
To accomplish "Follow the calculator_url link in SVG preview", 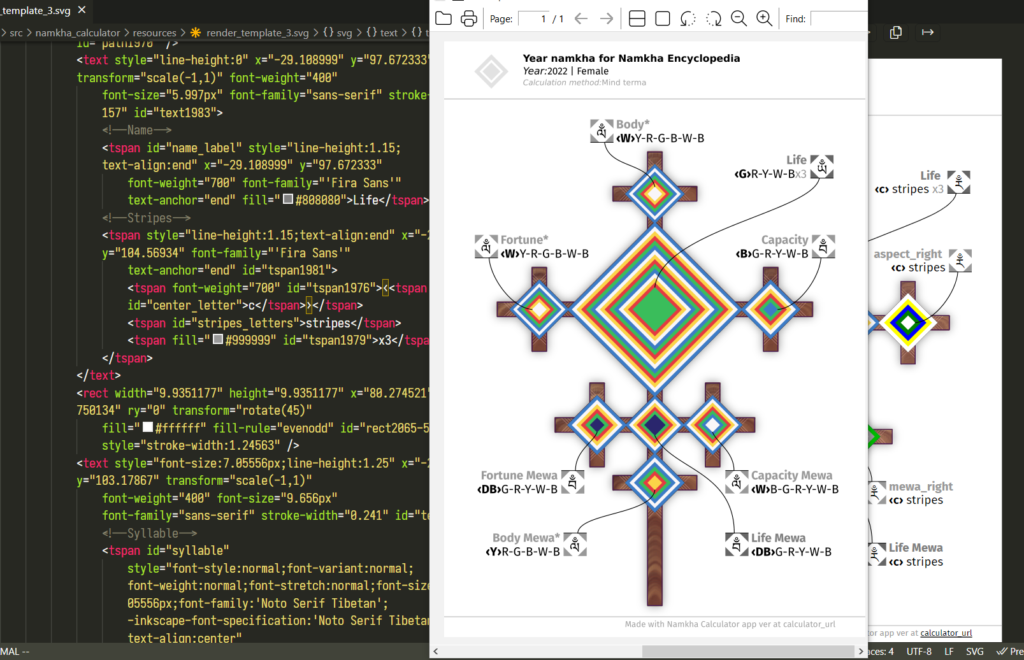I will (946, 633).
